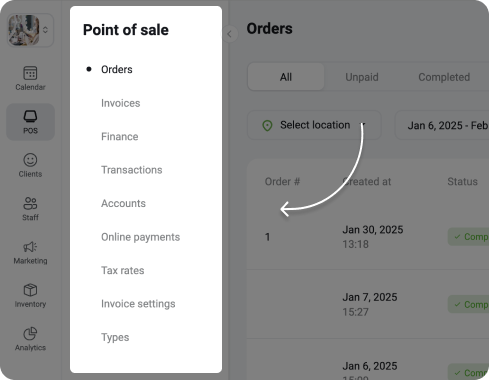The height and width of the screenshot is (380, 489).
Task: Switch to the Completed tab
Action: (444, 77)
